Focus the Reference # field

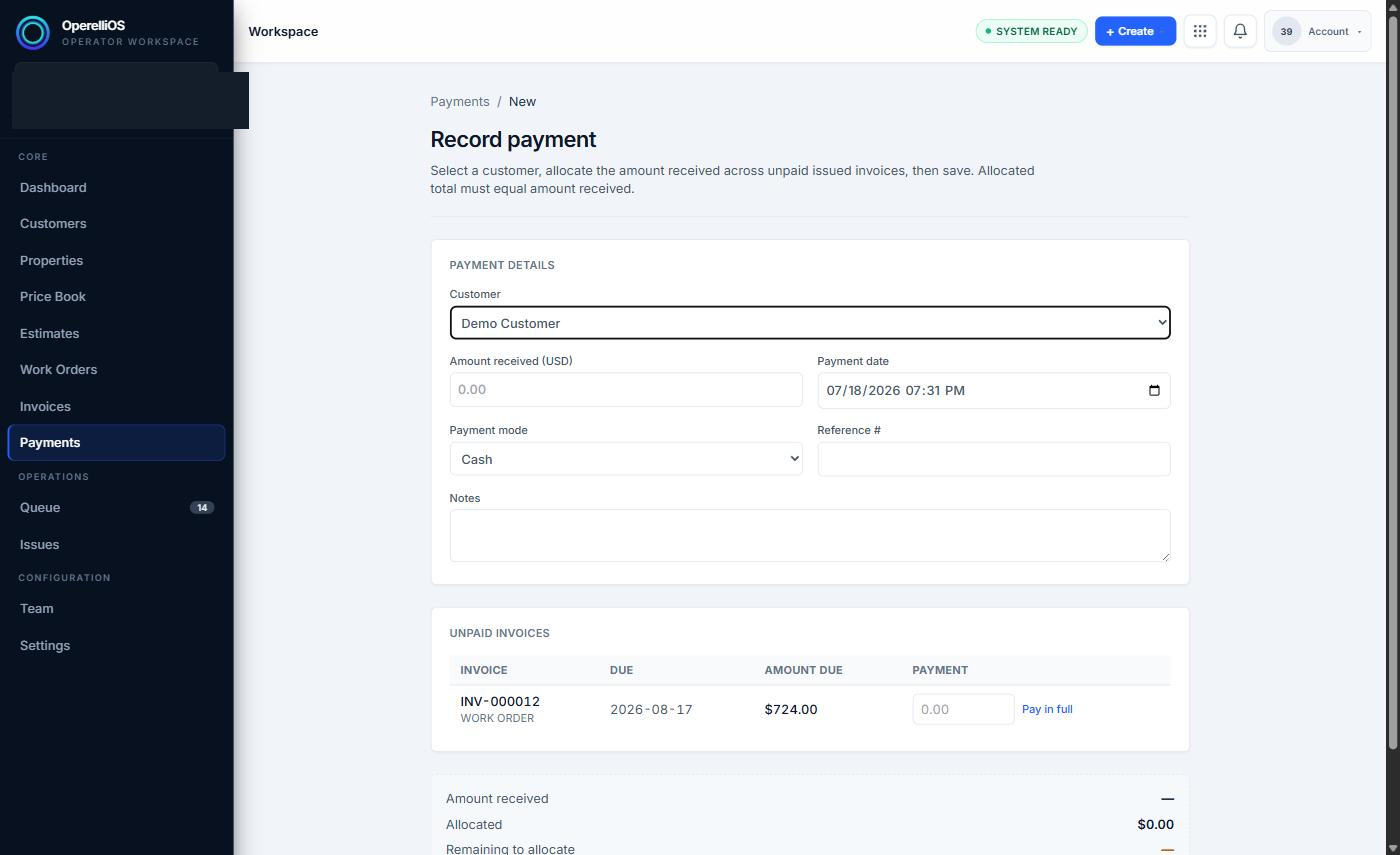pyautogui.click(x=994, y=459)
